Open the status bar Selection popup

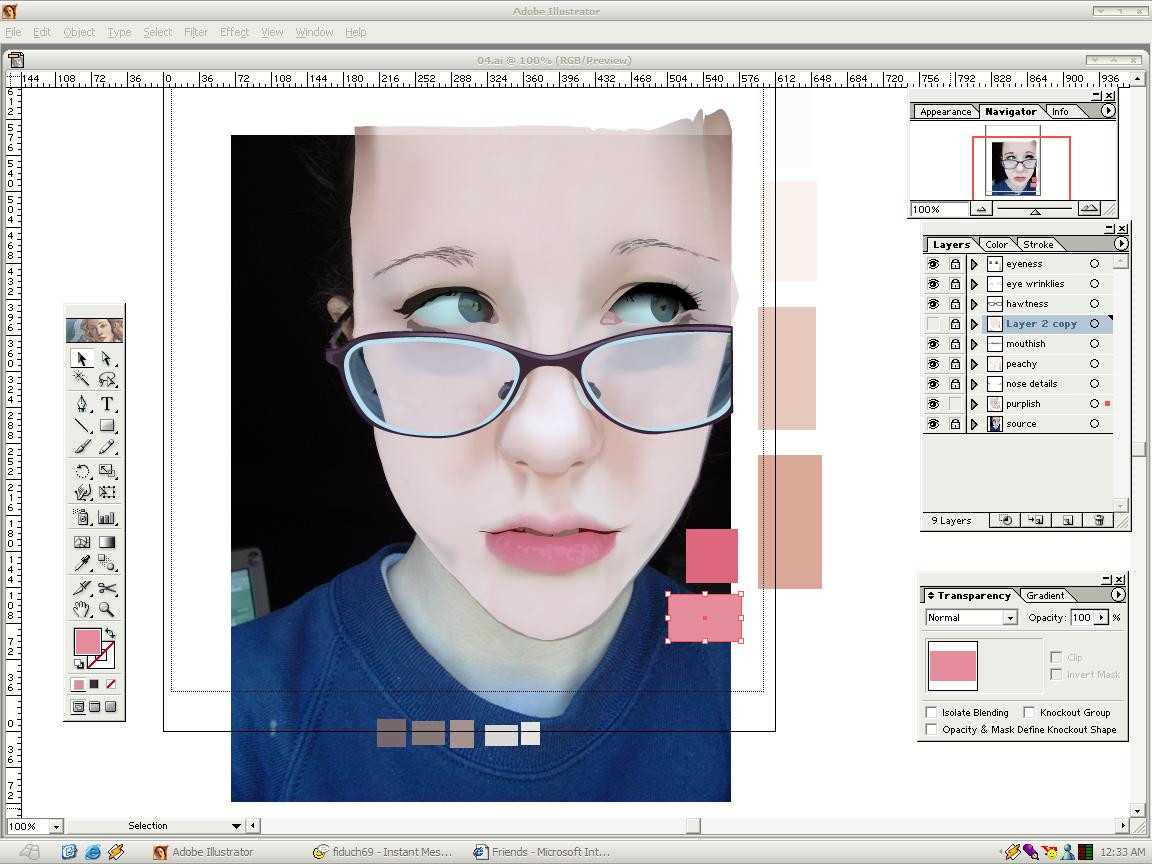coord(236,826)
